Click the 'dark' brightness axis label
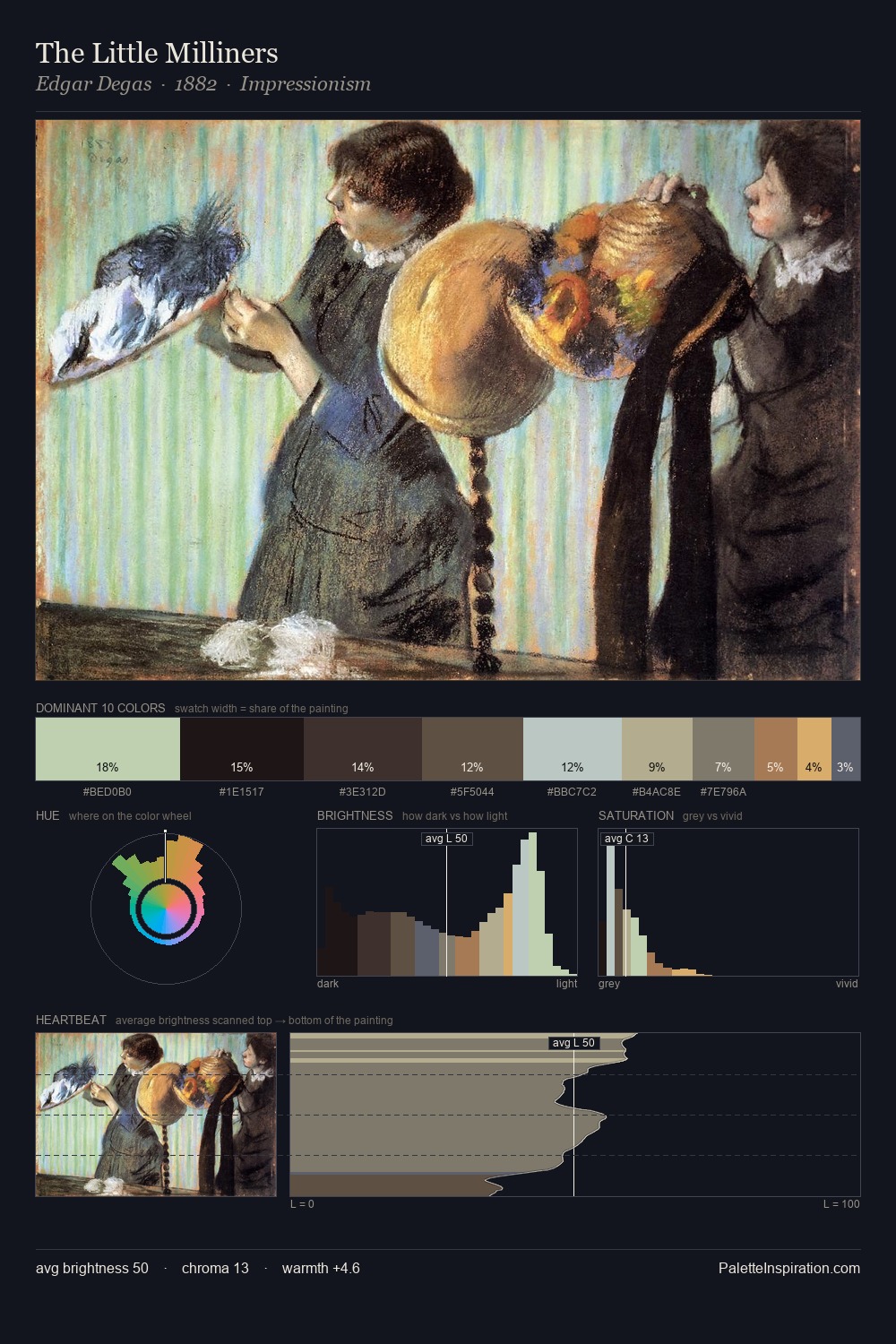The height and width of the screenshot is (1344, 896). click(x=328, y=984)
